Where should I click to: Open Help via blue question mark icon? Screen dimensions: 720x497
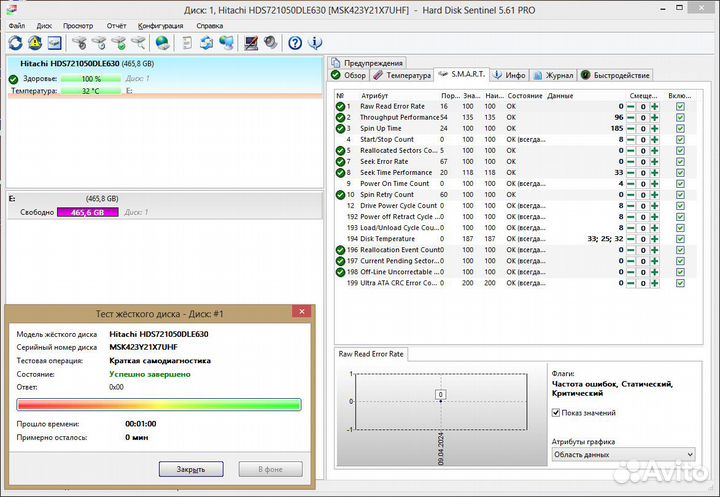(x=295, y=43)
